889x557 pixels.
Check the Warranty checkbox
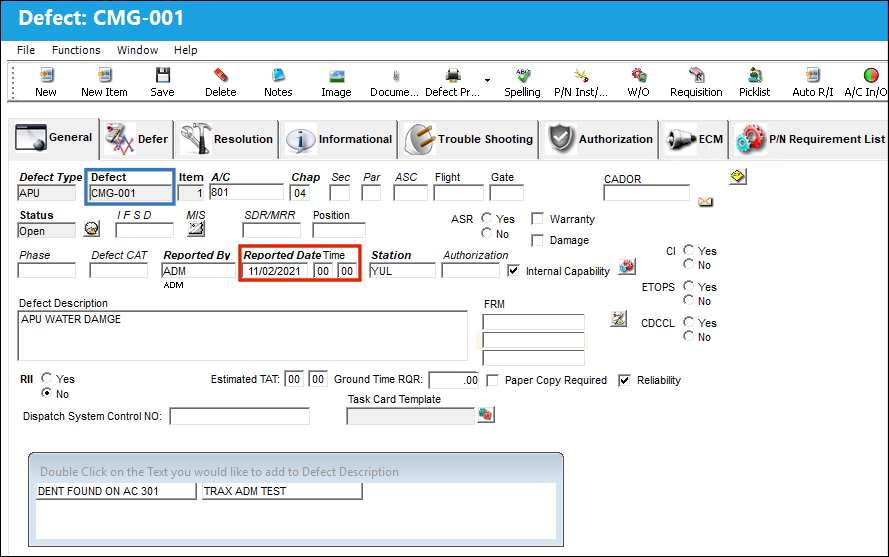click(537, 219)
